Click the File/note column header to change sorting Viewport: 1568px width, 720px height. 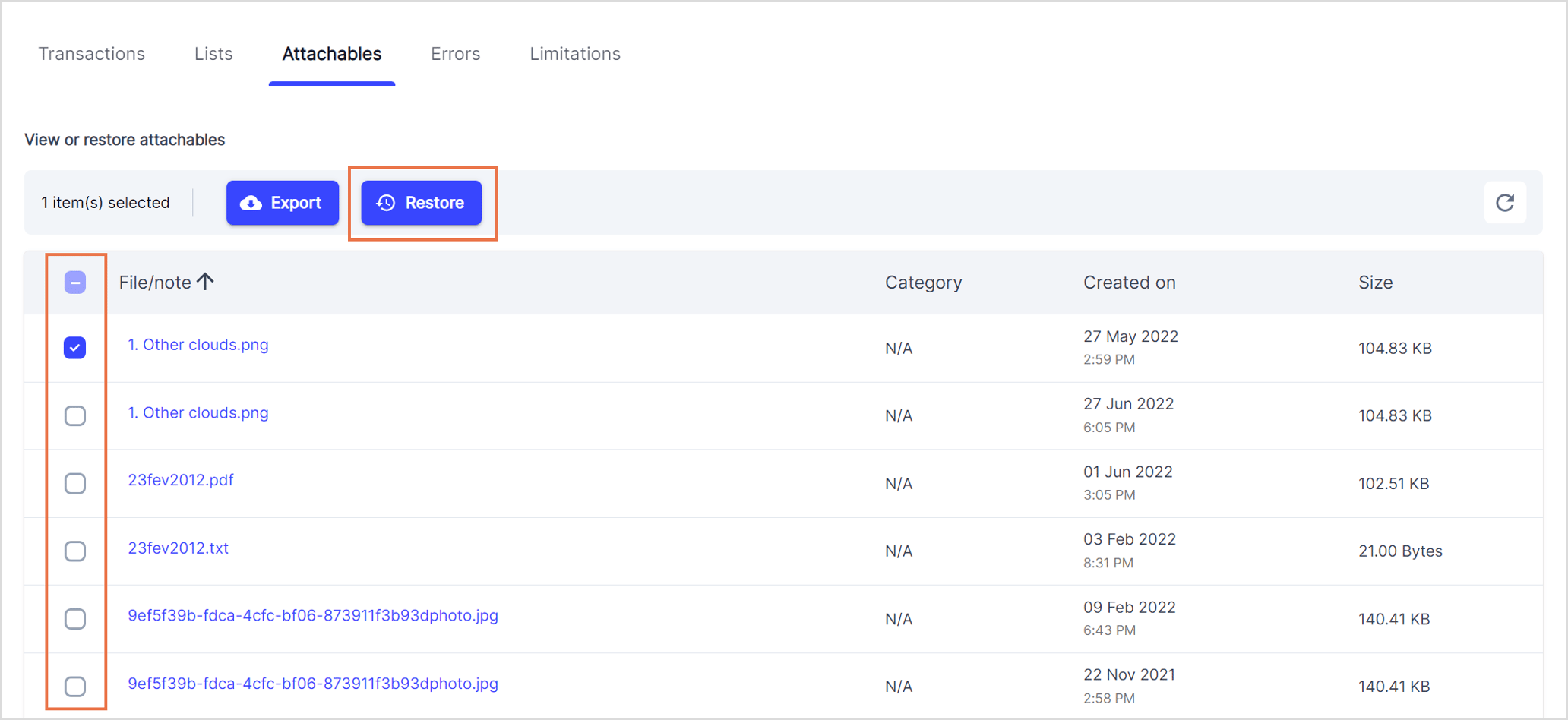coord(154,282)
